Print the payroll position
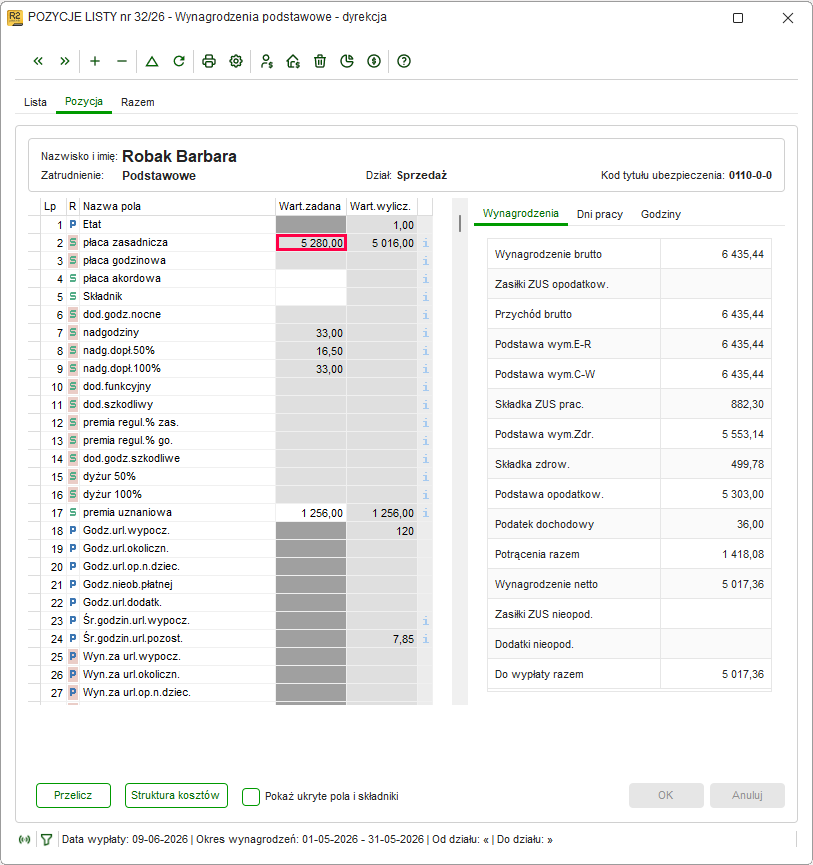Screen dimensions: 813x865 tap(208, 61)
